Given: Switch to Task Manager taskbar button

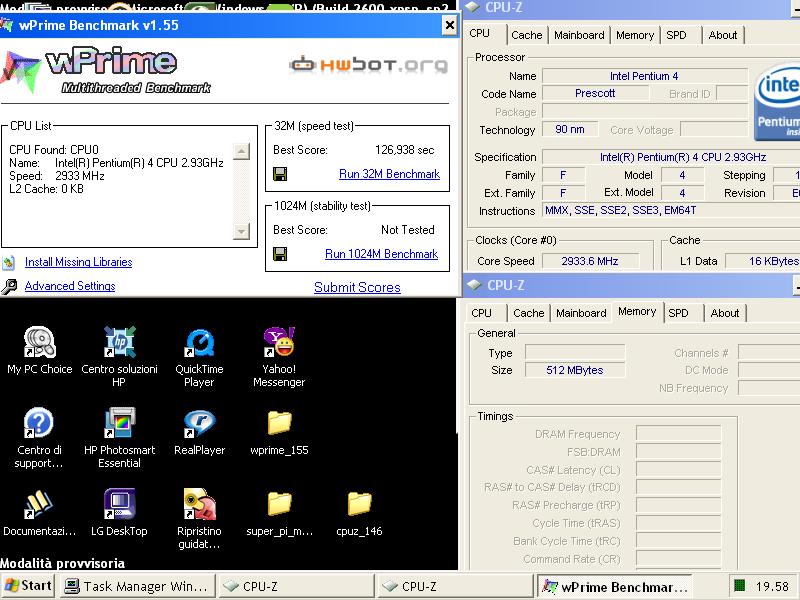Looking at the screenshot, I should [x=138, y=586].
